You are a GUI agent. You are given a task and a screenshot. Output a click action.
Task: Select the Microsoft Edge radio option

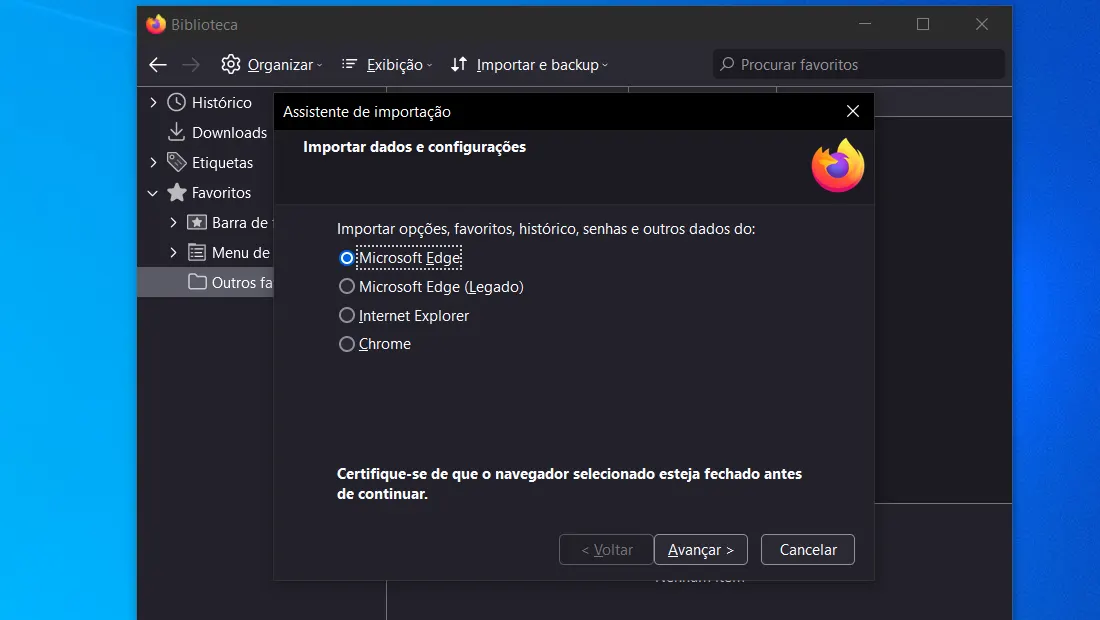pyautogui.click(x=347, y=258)
